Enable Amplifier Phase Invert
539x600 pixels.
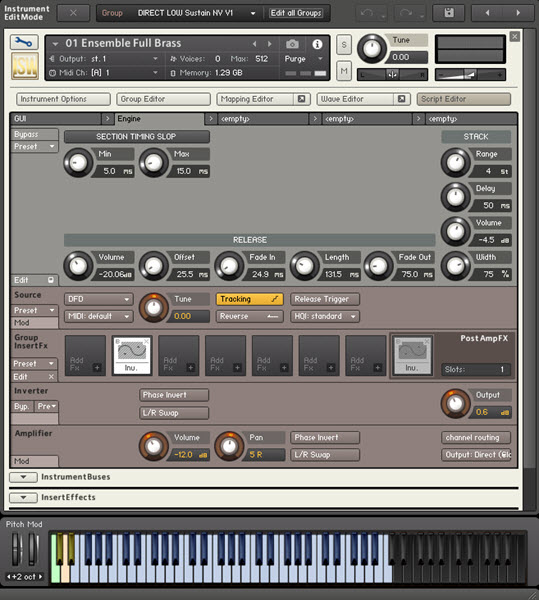[325, 437]
